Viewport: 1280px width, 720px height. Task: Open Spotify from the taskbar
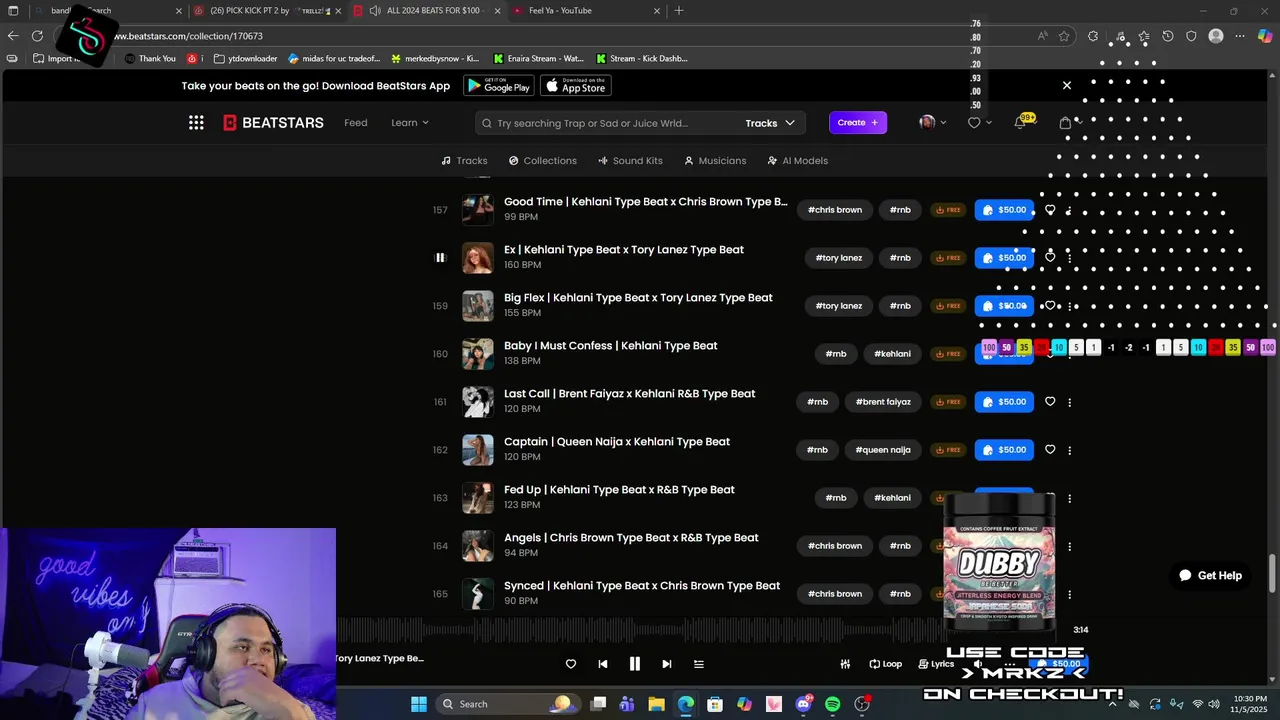833,704
